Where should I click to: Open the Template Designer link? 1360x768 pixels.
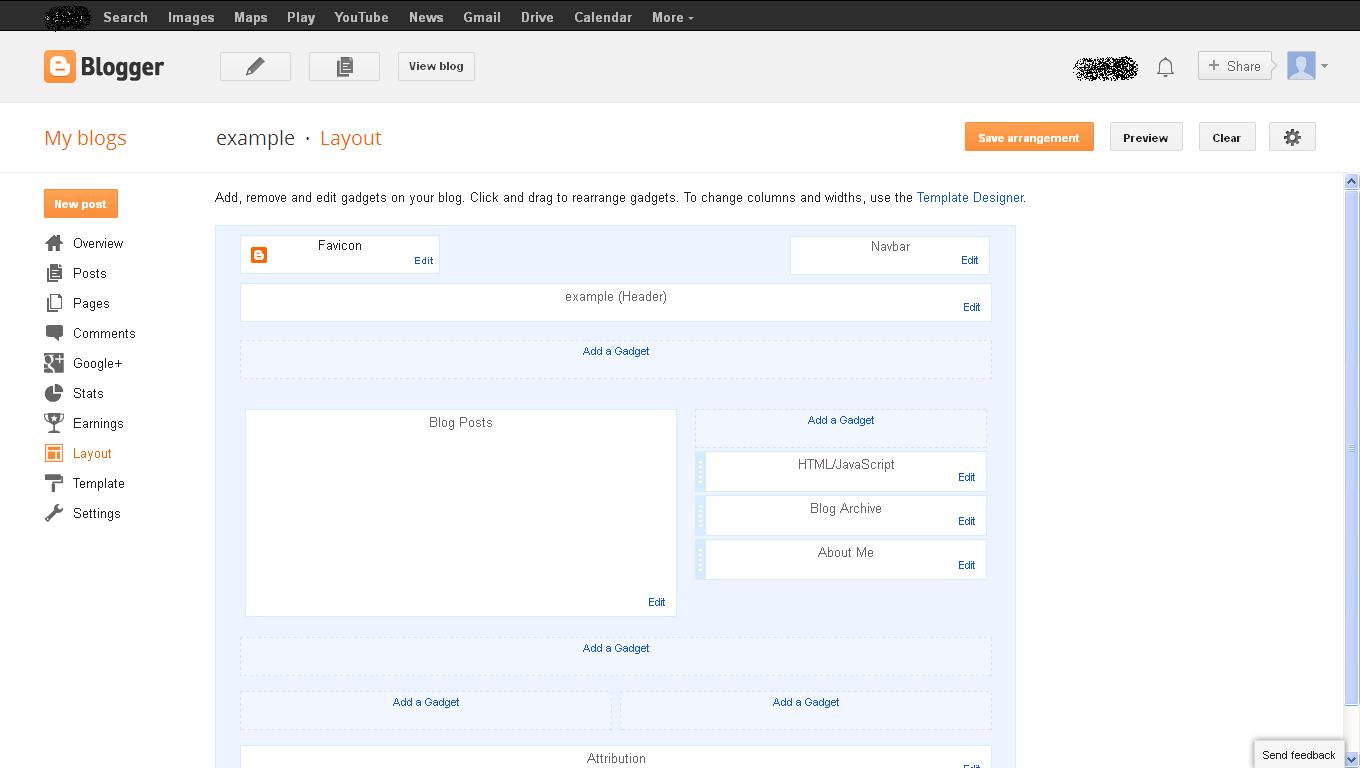(970, 197)
